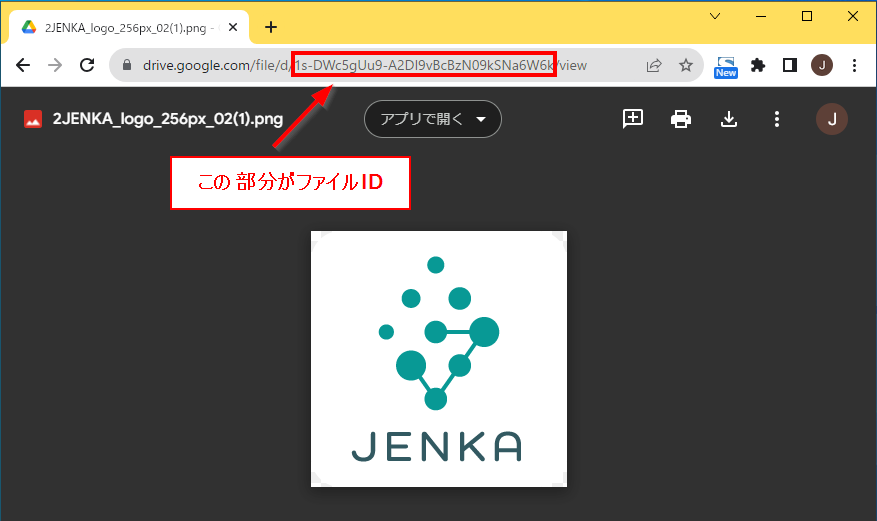The width and height of the screenshot is (877, 521).
Task: Open the アプリで開く dropdown
Action: point(433,119)
